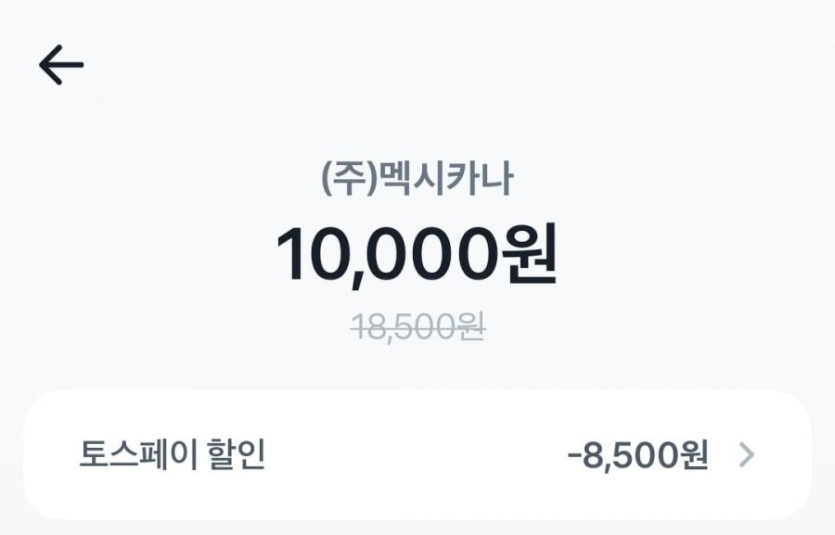Click the crossed-out price under the total

click(417, 326)
